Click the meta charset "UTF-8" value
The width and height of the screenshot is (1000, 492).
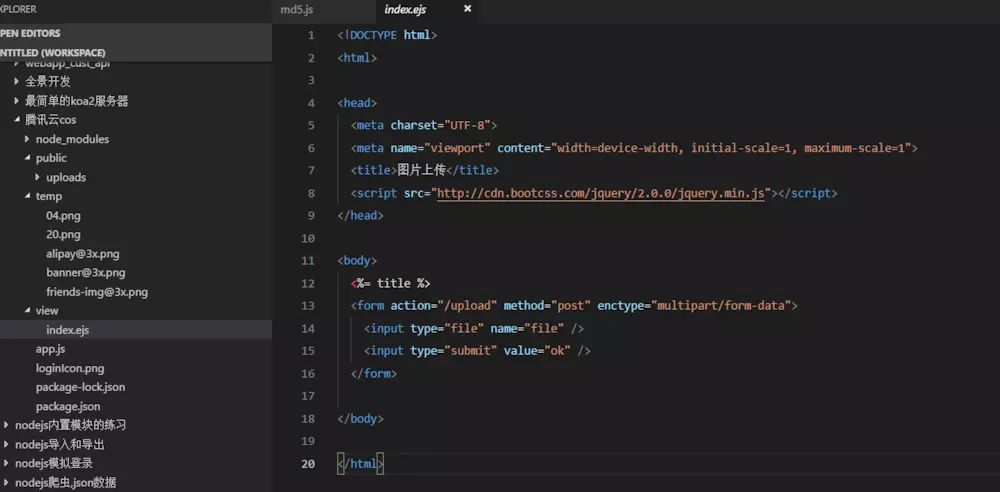click(x=467, y=125)
